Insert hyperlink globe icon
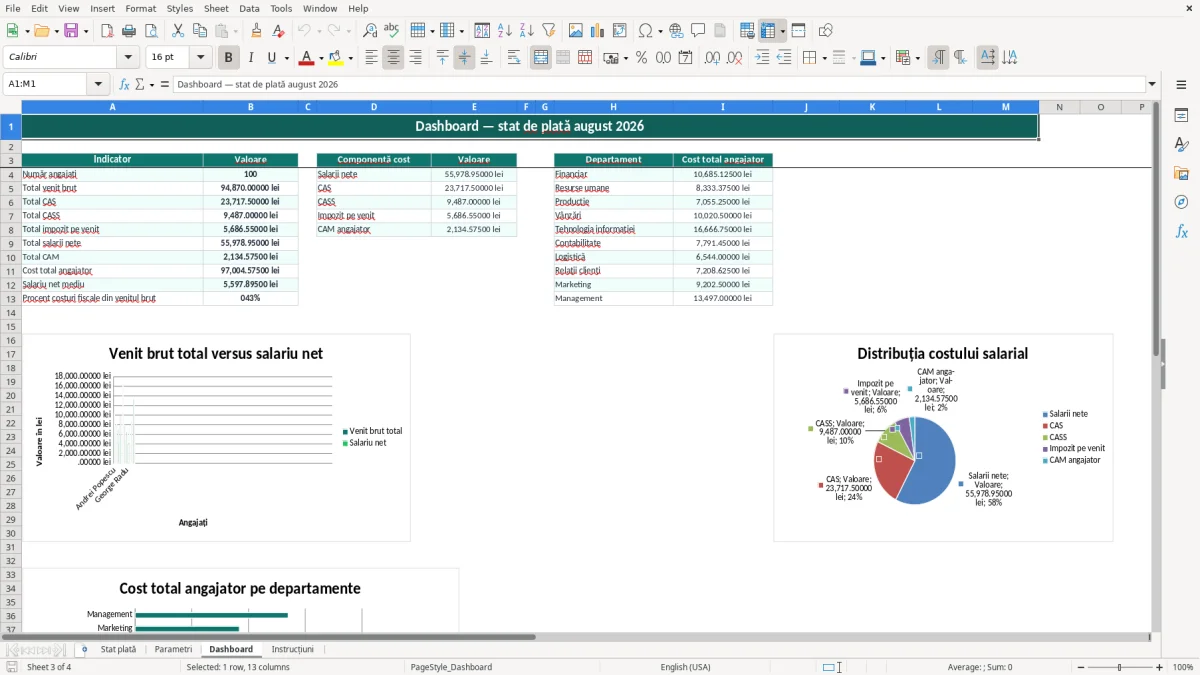Viewport: 1200px width, 675px height. coord(676,31)
